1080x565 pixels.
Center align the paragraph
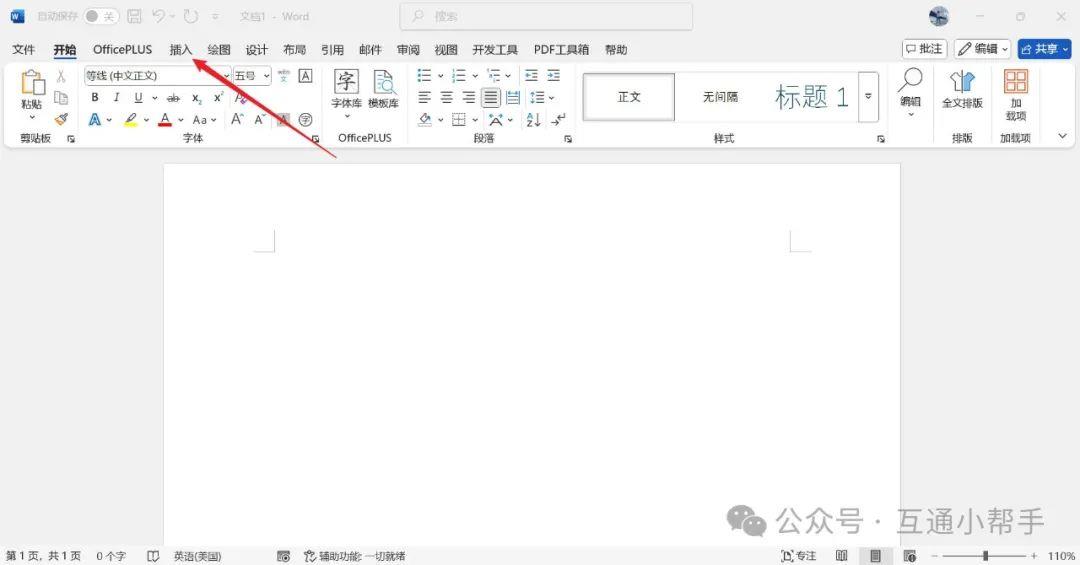[x=447, y=98]
